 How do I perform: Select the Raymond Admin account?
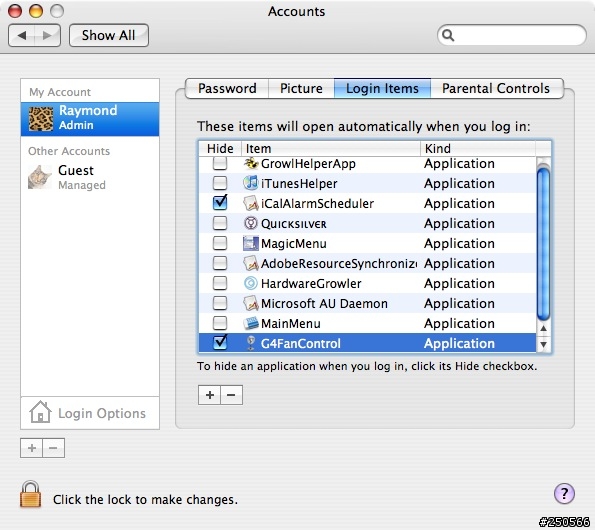coord(90,119)
